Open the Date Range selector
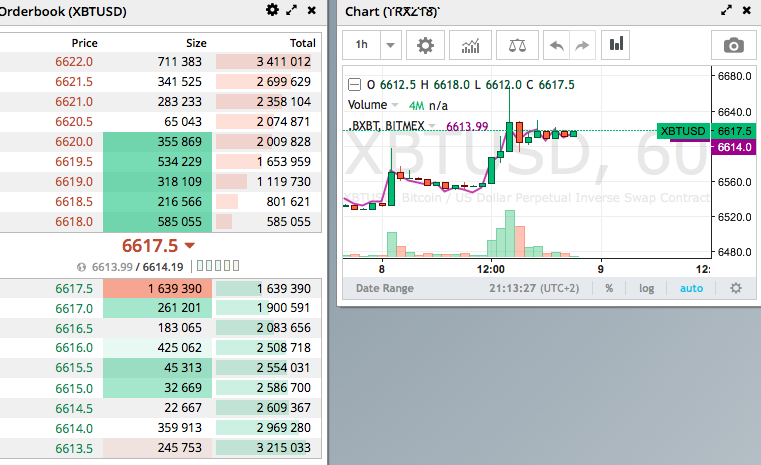Image resolution: width=761 pixels, height=465 pixels. tap(384, 288)
